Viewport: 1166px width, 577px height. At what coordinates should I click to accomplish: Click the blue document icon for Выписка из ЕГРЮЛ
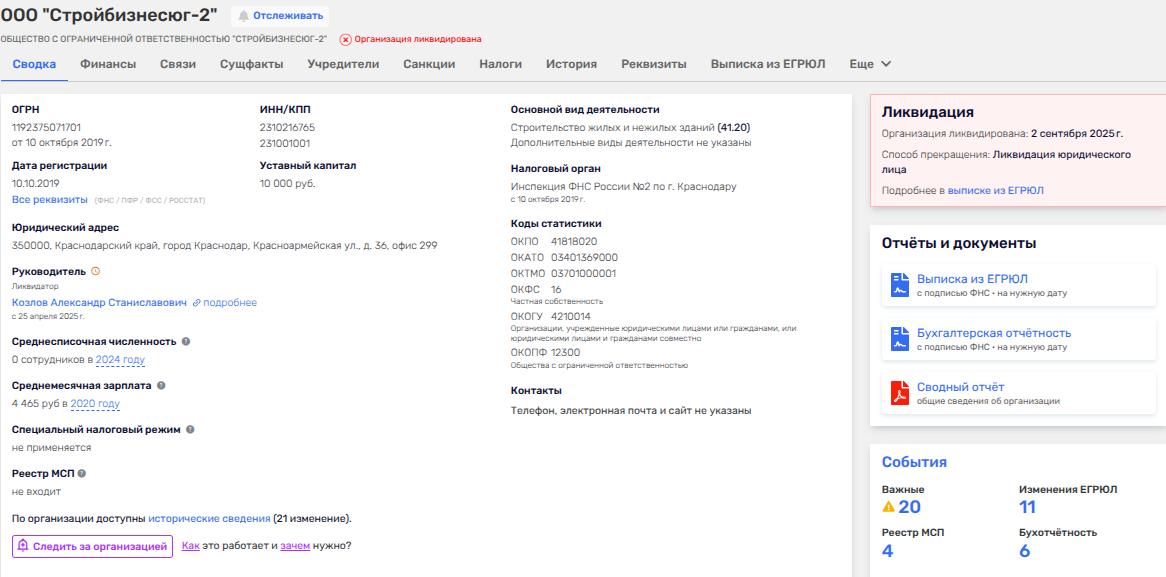click(899, 285)
